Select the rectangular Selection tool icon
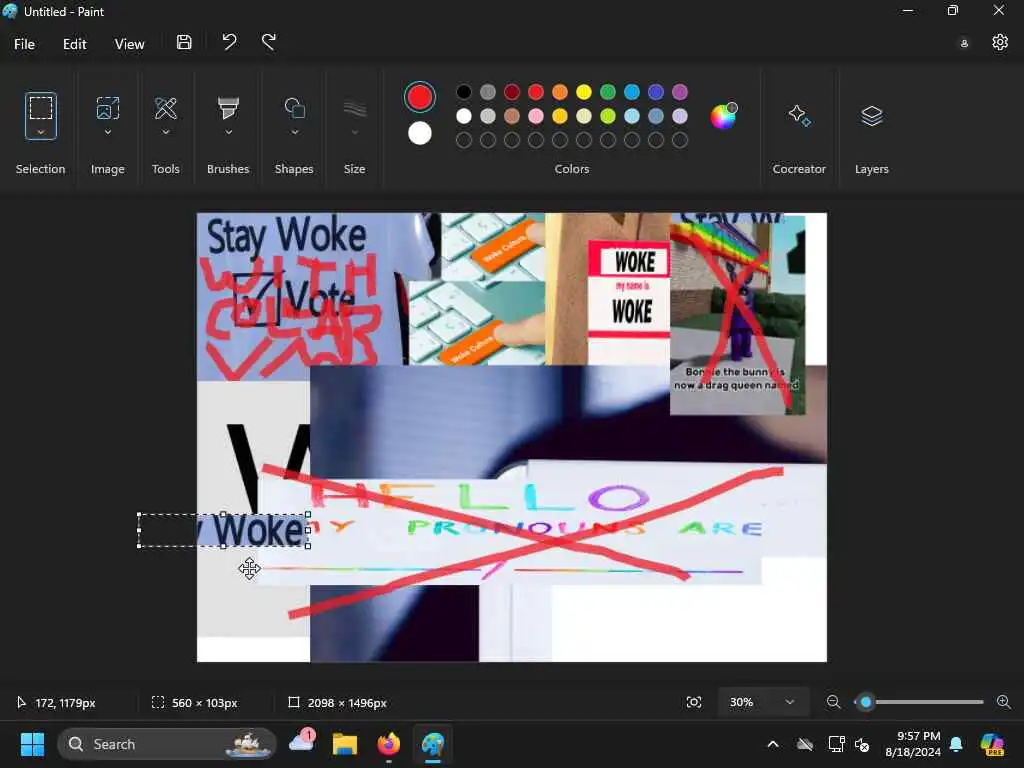1024x768 pixels. pyautogui.click(x=40, y=108)
